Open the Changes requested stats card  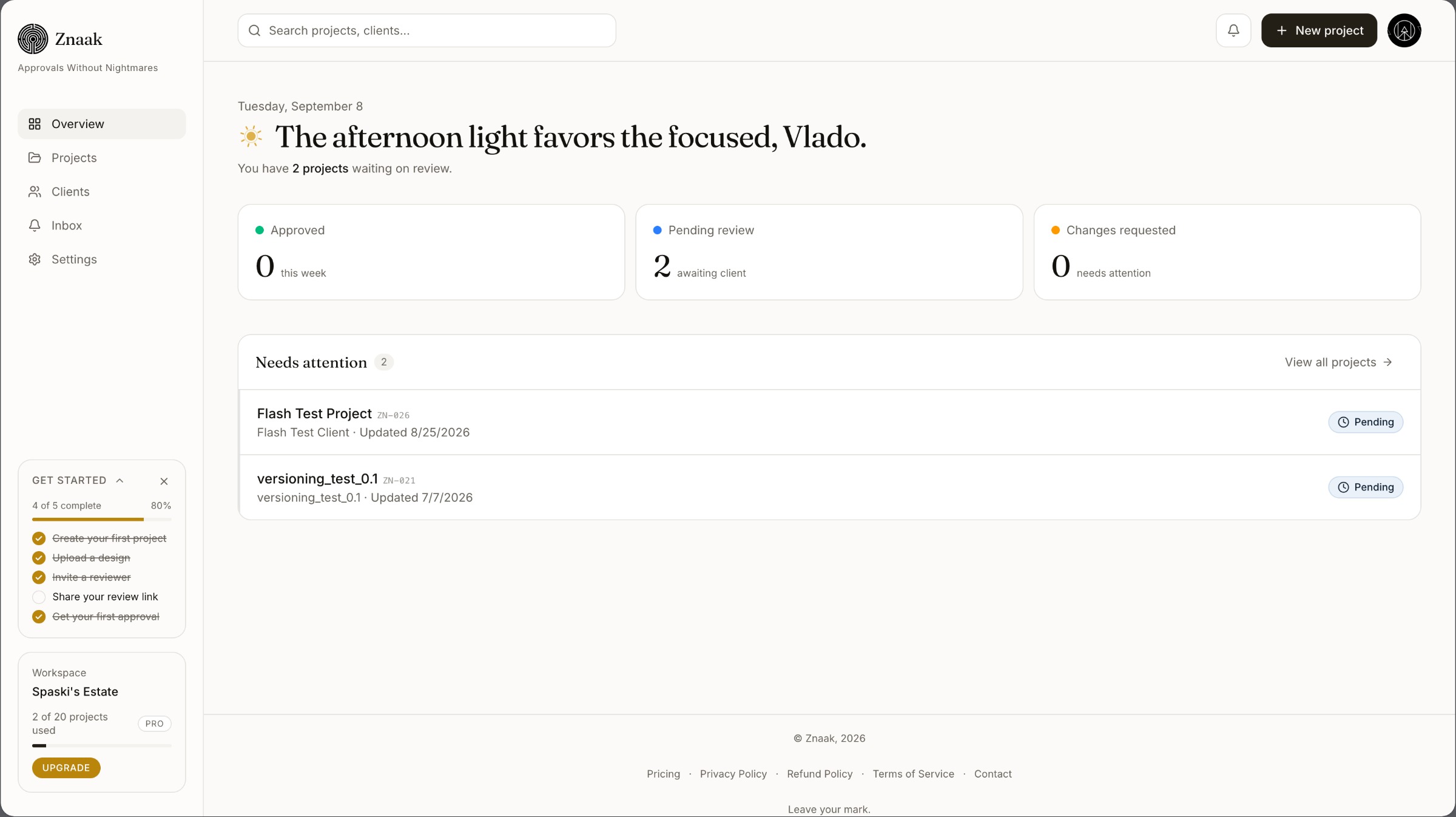click(1227, 252)
